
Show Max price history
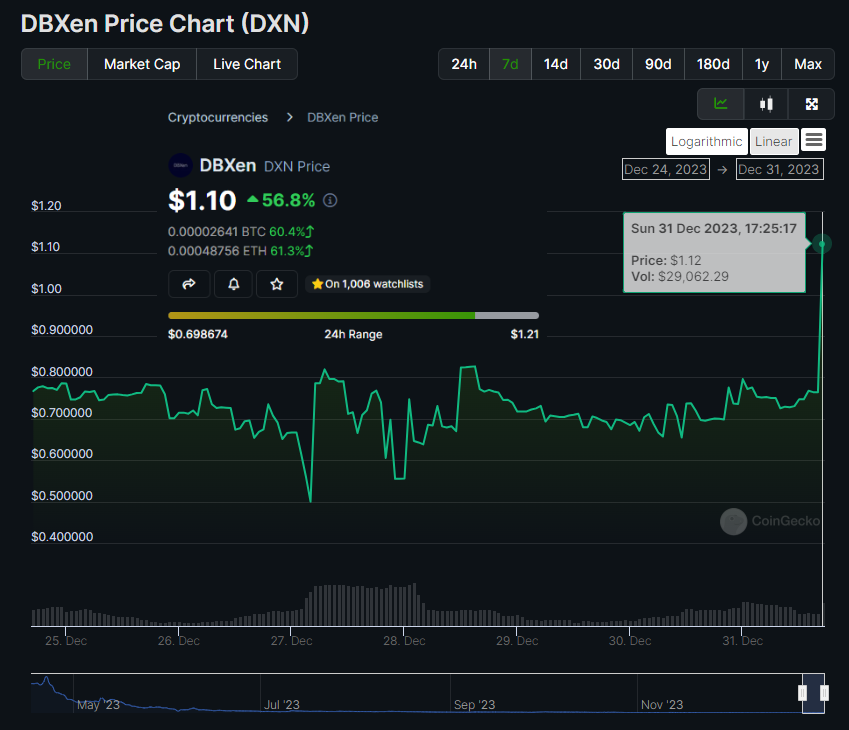click(808, 64)
